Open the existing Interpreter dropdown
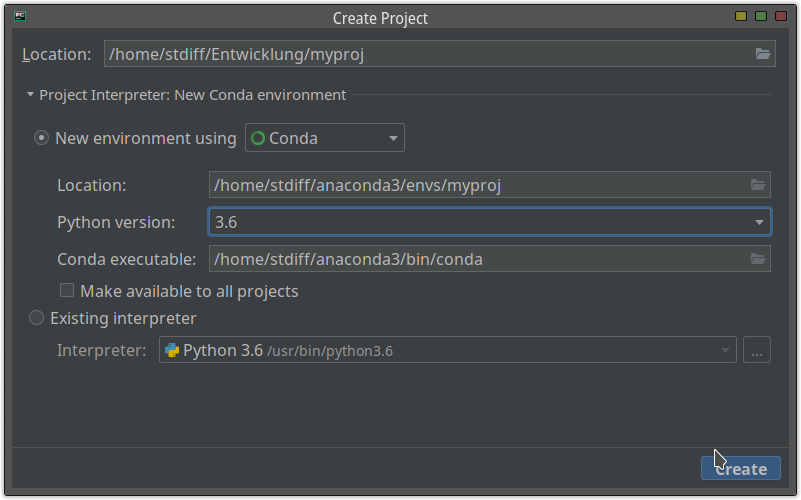 pyautogui.click(x=447, y=350)
